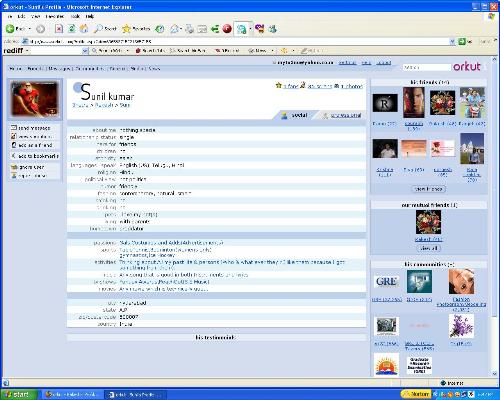Open the GRE community thumbnail

click(386, 282)
